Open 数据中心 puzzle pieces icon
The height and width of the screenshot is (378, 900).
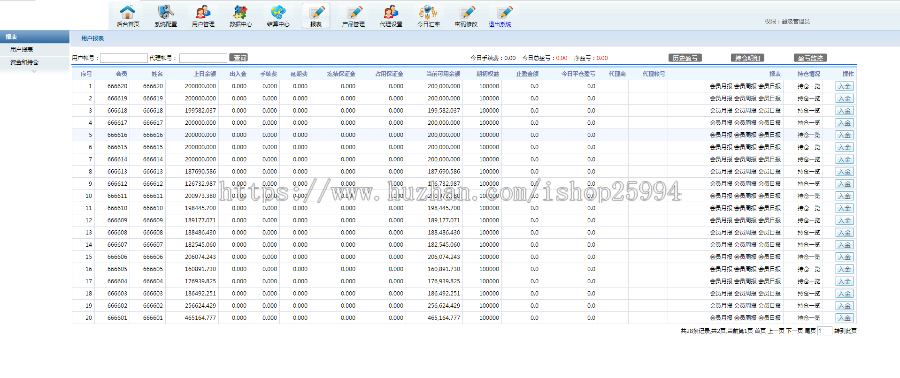tap(240, 12)
